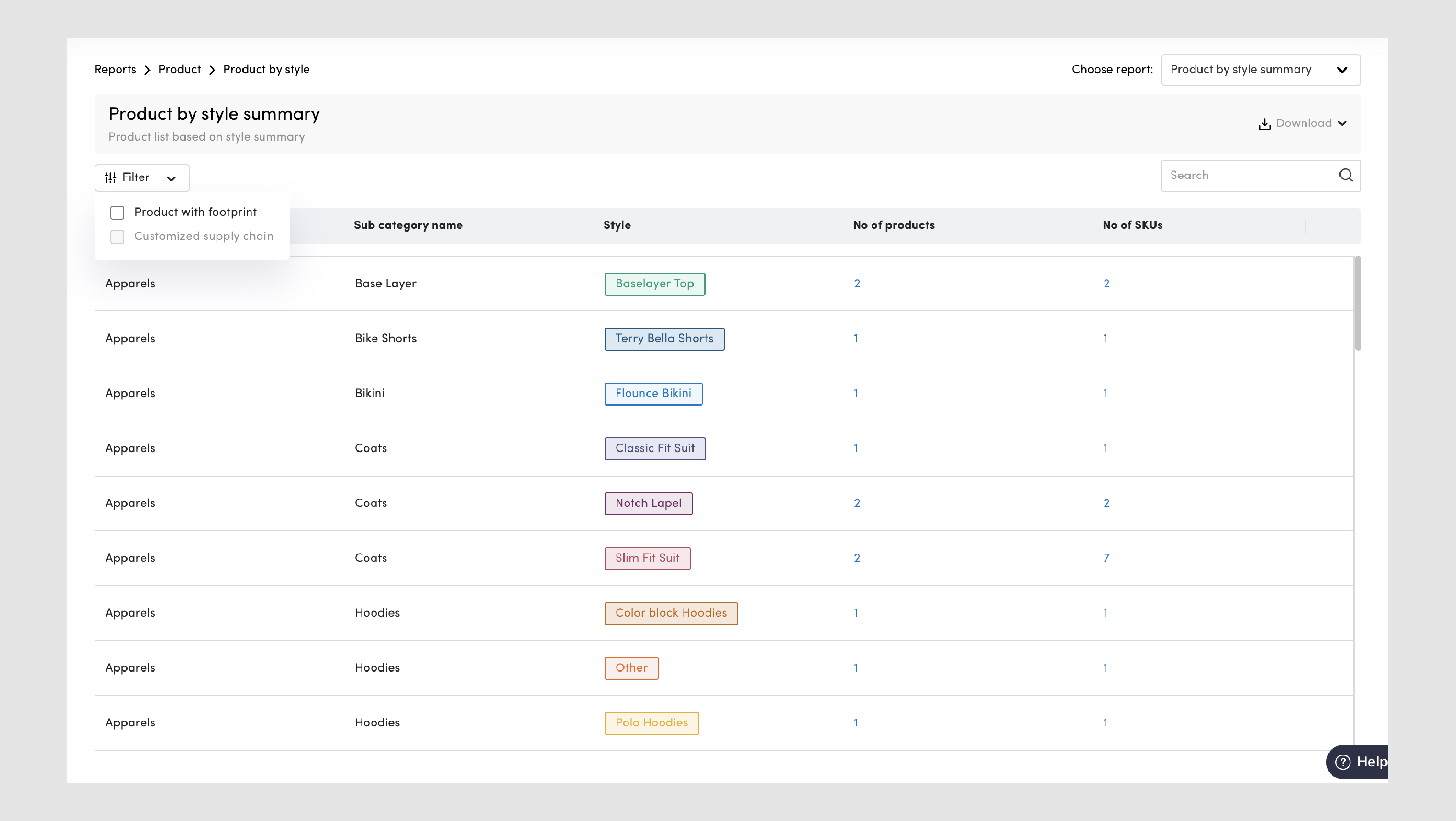
Task: Click the table vertical scrollbar
Action: 1357,304
